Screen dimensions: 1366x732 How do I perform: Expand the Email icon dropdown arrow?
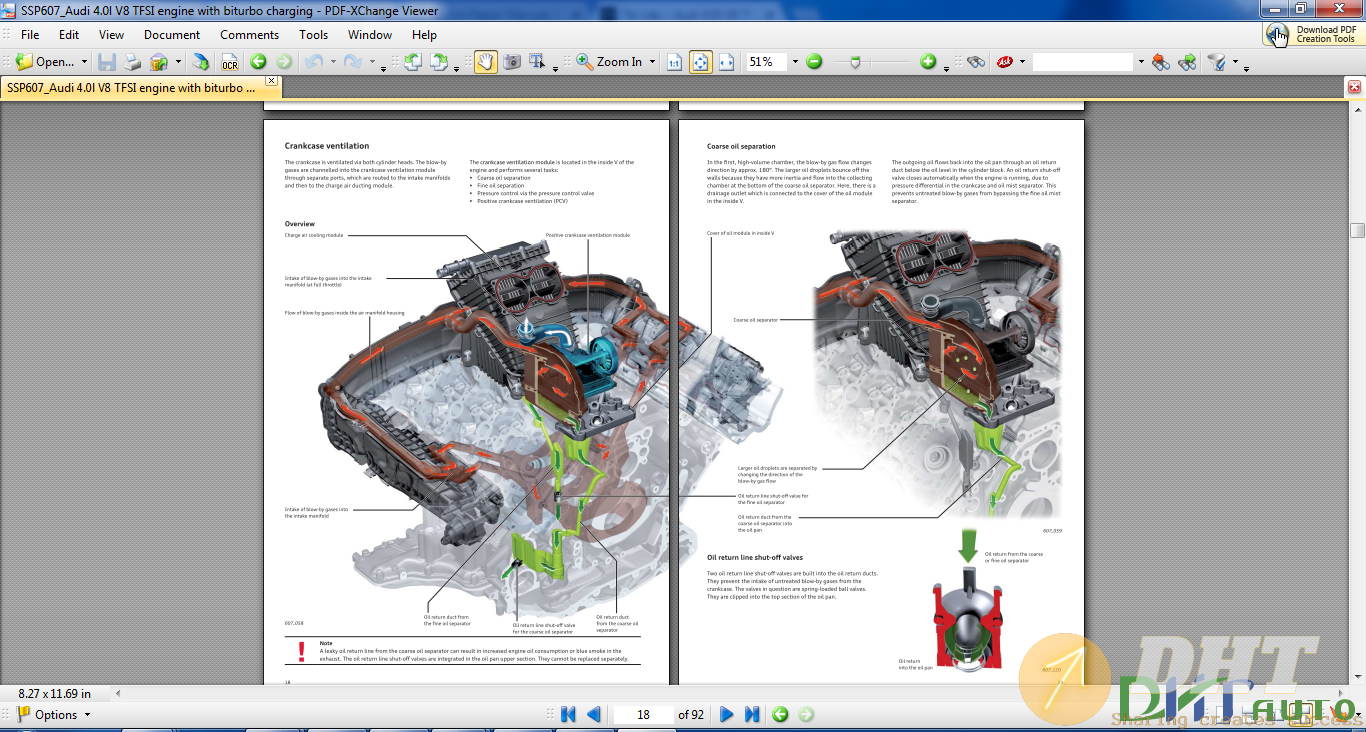coord(178,62)
